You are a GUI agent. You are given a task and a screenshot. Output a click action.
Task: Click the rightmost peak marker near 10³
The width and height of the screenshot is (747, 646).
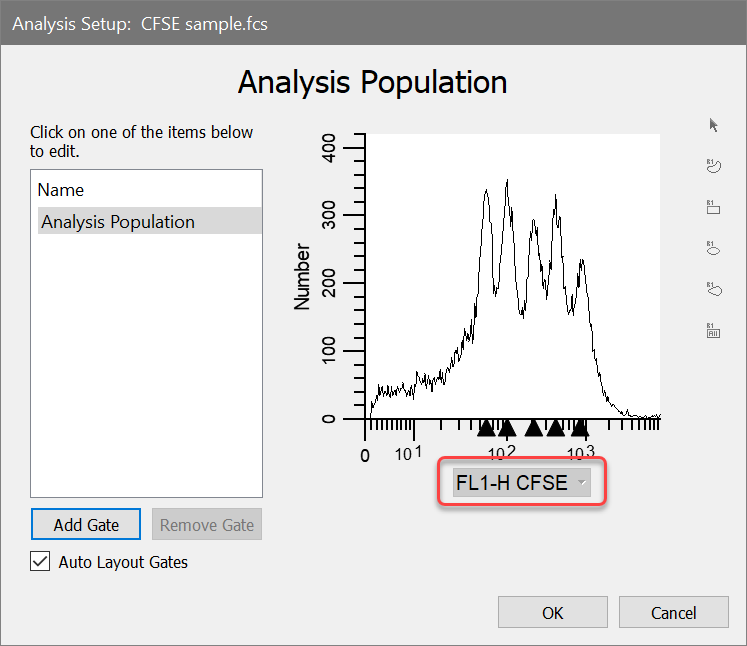point(580,429)
